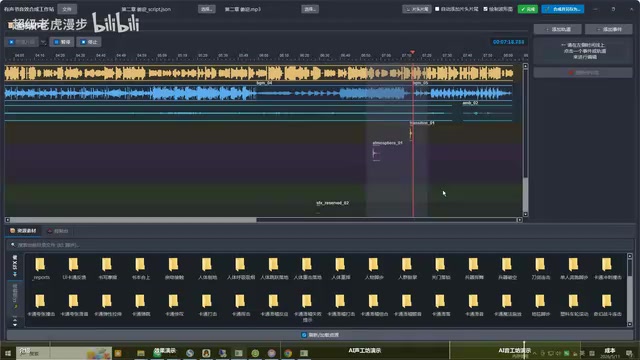Click the refresh/load resources button
This screenshot has width=640, height=360.
coord(320,335)
